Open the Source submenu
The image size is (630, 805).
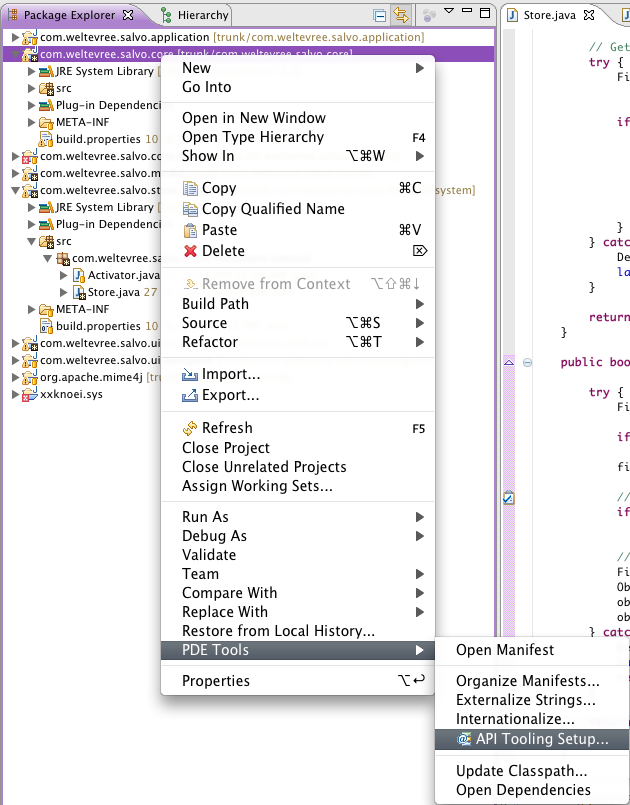click(298, 323)
